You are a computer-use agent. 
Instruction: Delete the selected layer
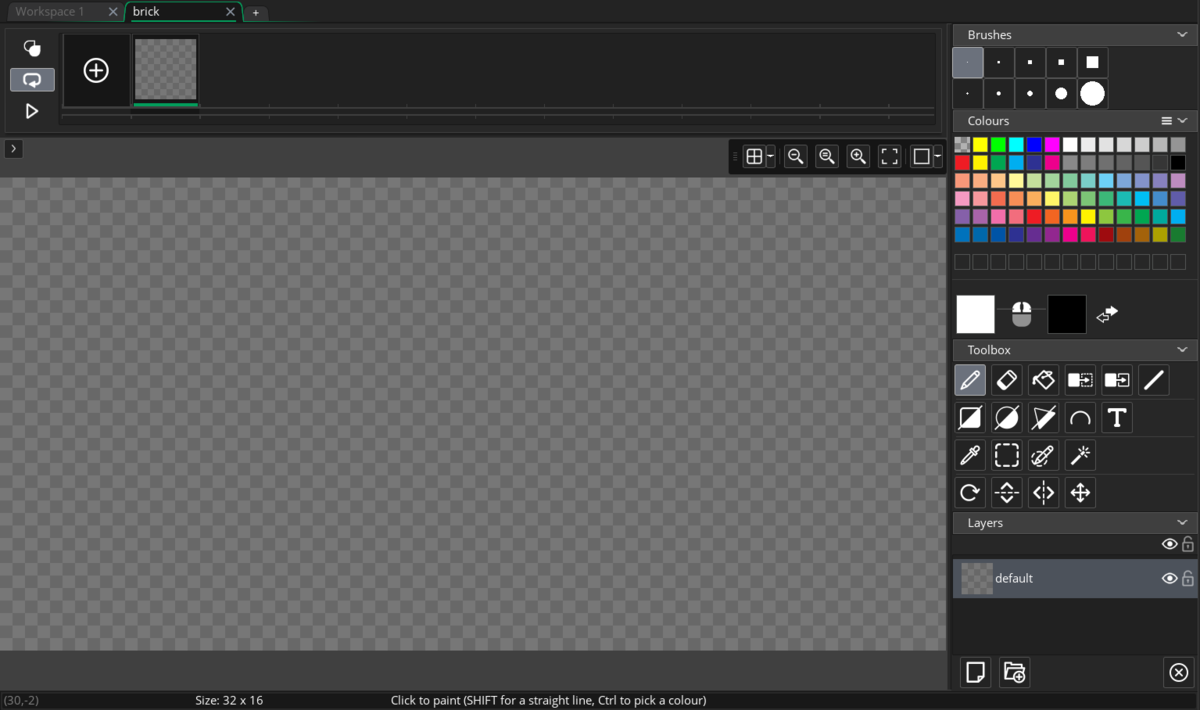coord(1179,672)
